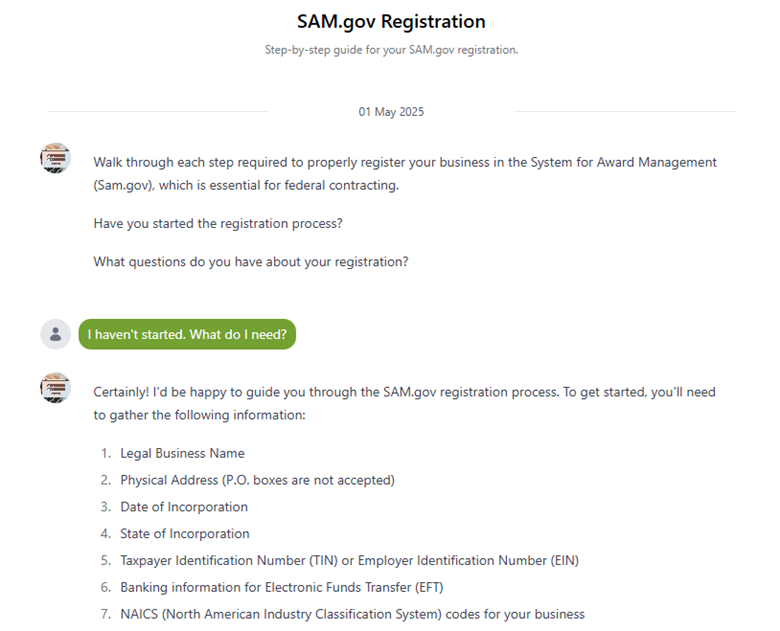Click the 'Certainly! I'd be happy' reply text
Screen dimensions: 780x631
[404, 392]
